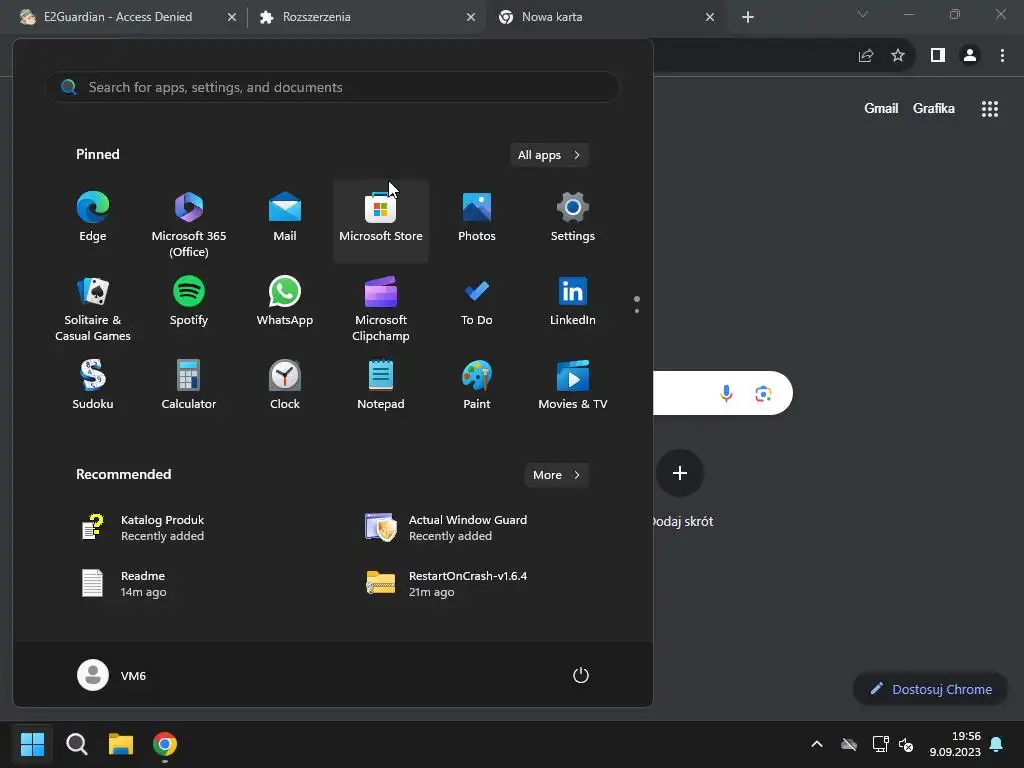Open the VM6 user account menu
The image size is (1024, 768).
tap(112, 675)
